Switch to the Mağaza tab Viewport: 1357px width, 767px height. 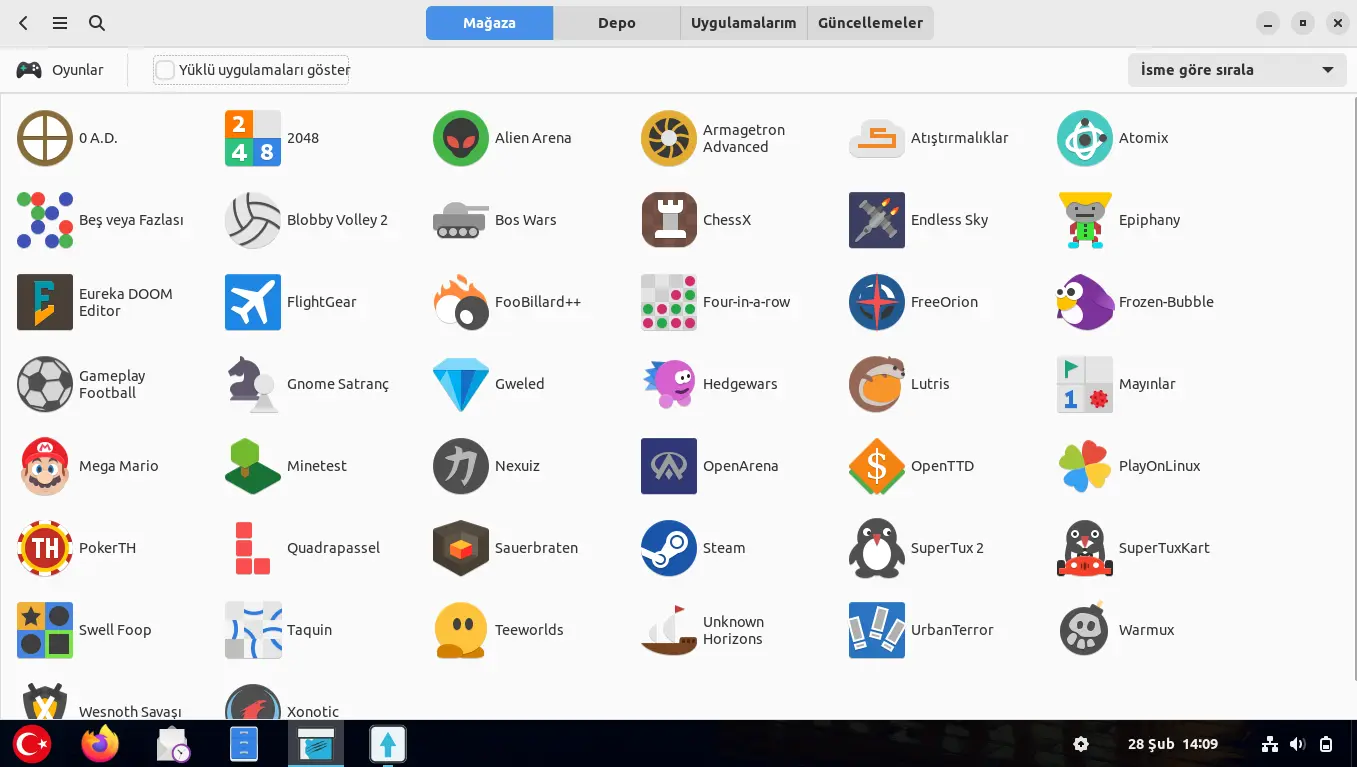point(489,23)
